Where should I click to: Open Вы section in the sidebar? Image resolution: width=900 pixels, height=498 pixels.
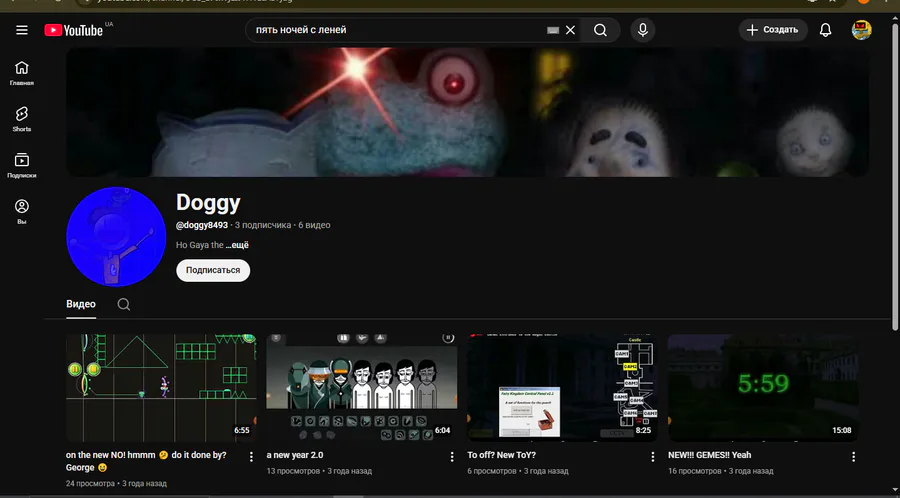pyautogui.click(x=22, y=212)
